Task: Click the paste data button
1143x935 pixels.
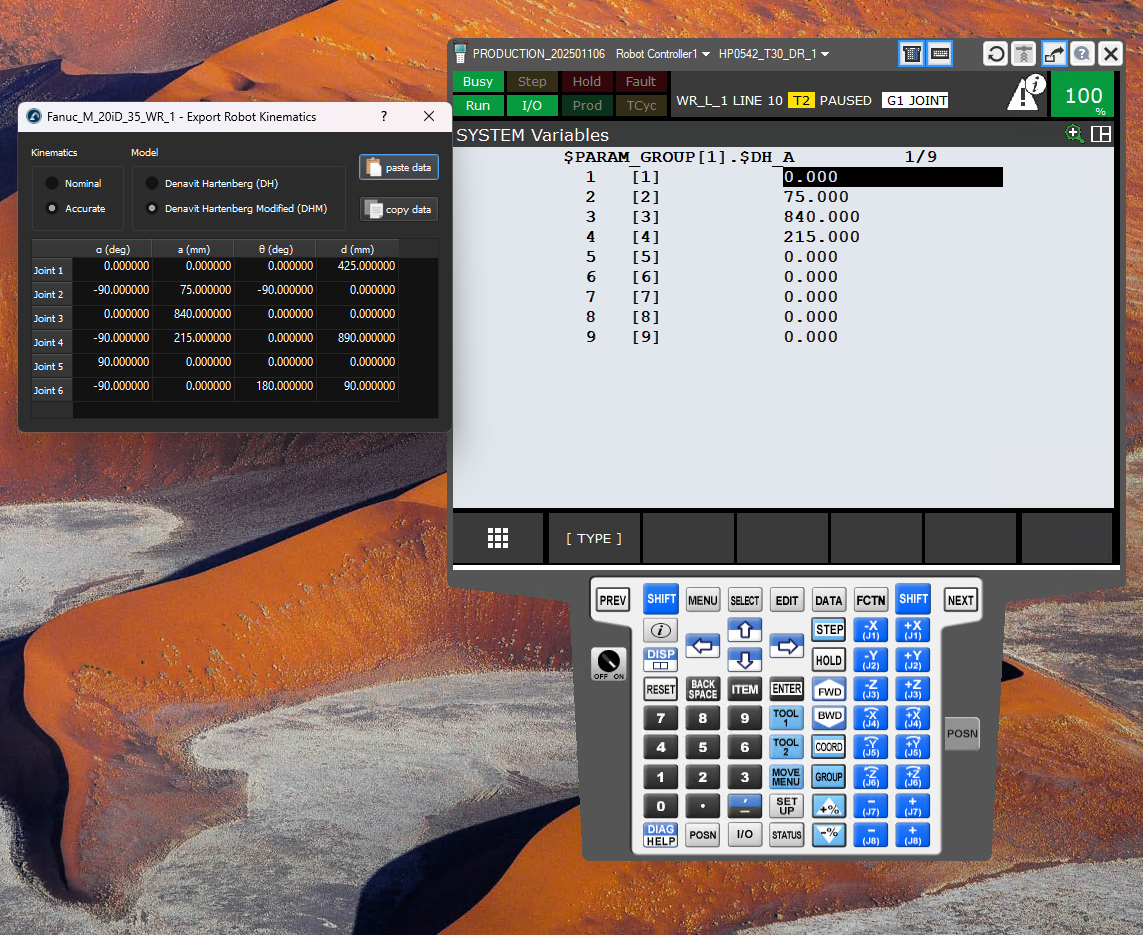Action: tap(399, 167)
